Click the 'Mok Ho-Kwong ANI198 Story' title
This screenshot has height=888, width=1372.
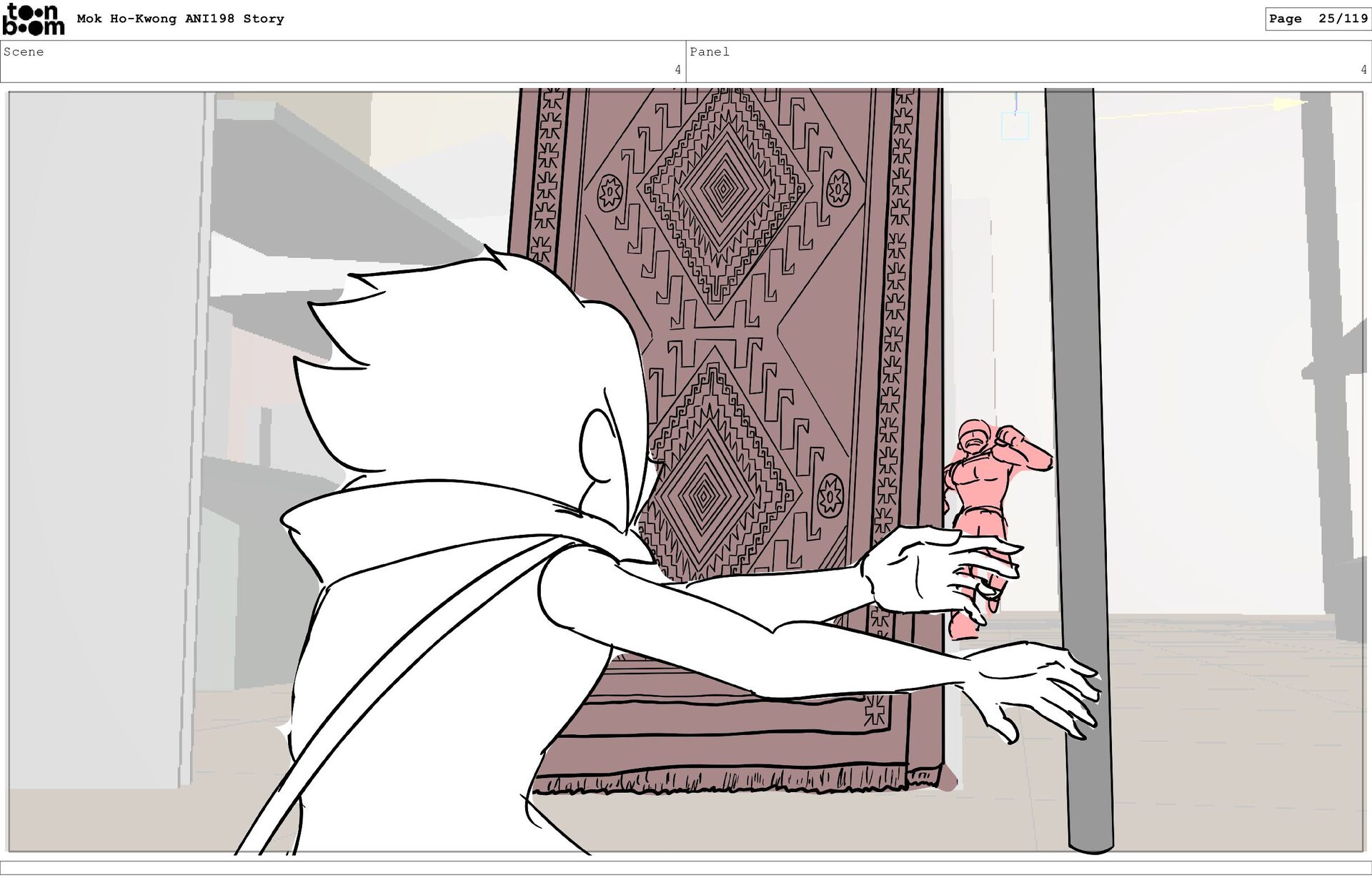pyautogui.click(x=180, y=19)
